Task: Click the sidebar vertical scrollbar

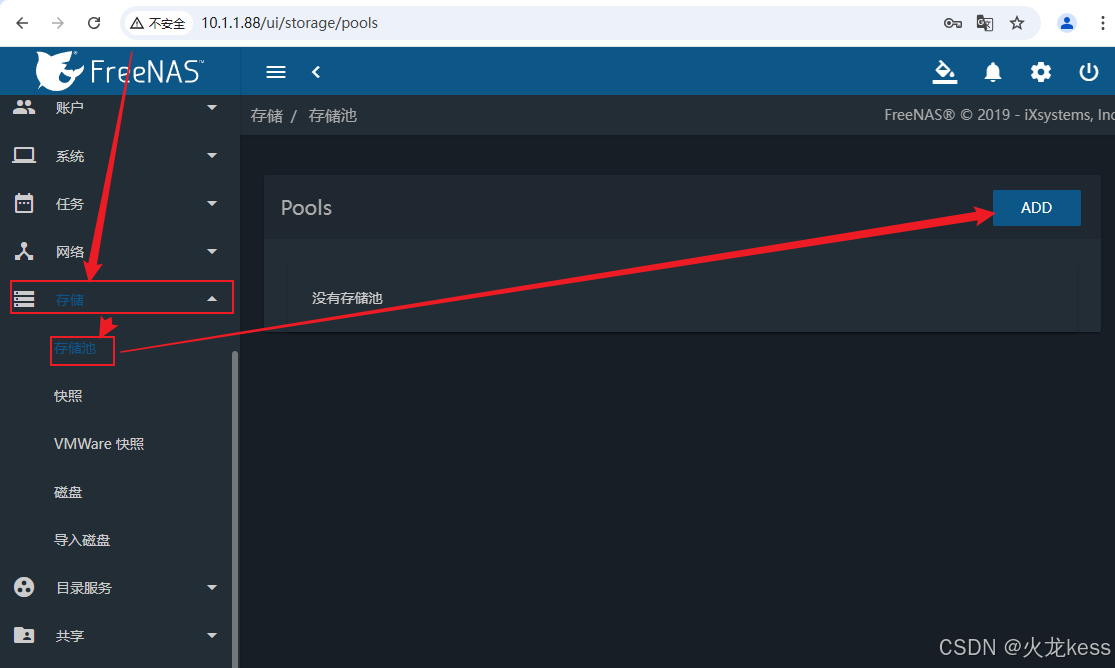Action: pyautogui.click(x=235, y=509)
